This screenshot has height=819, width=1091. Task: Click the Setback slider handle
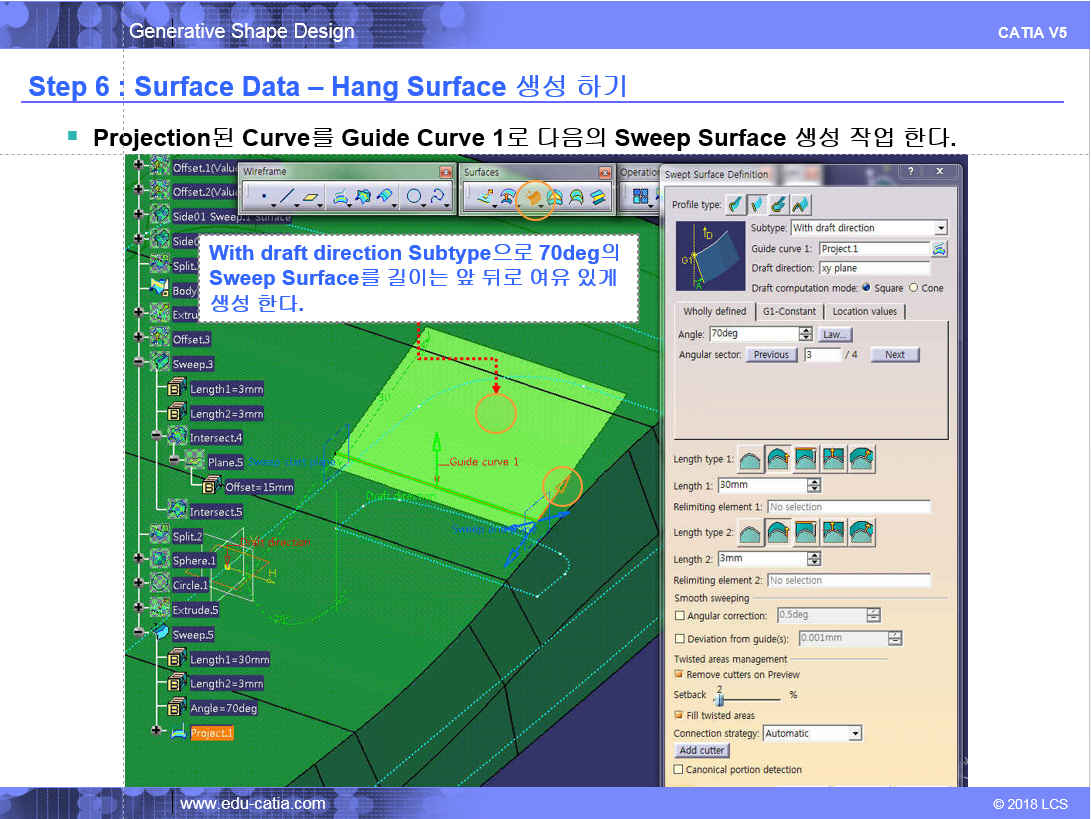click(x=717, y=697)
